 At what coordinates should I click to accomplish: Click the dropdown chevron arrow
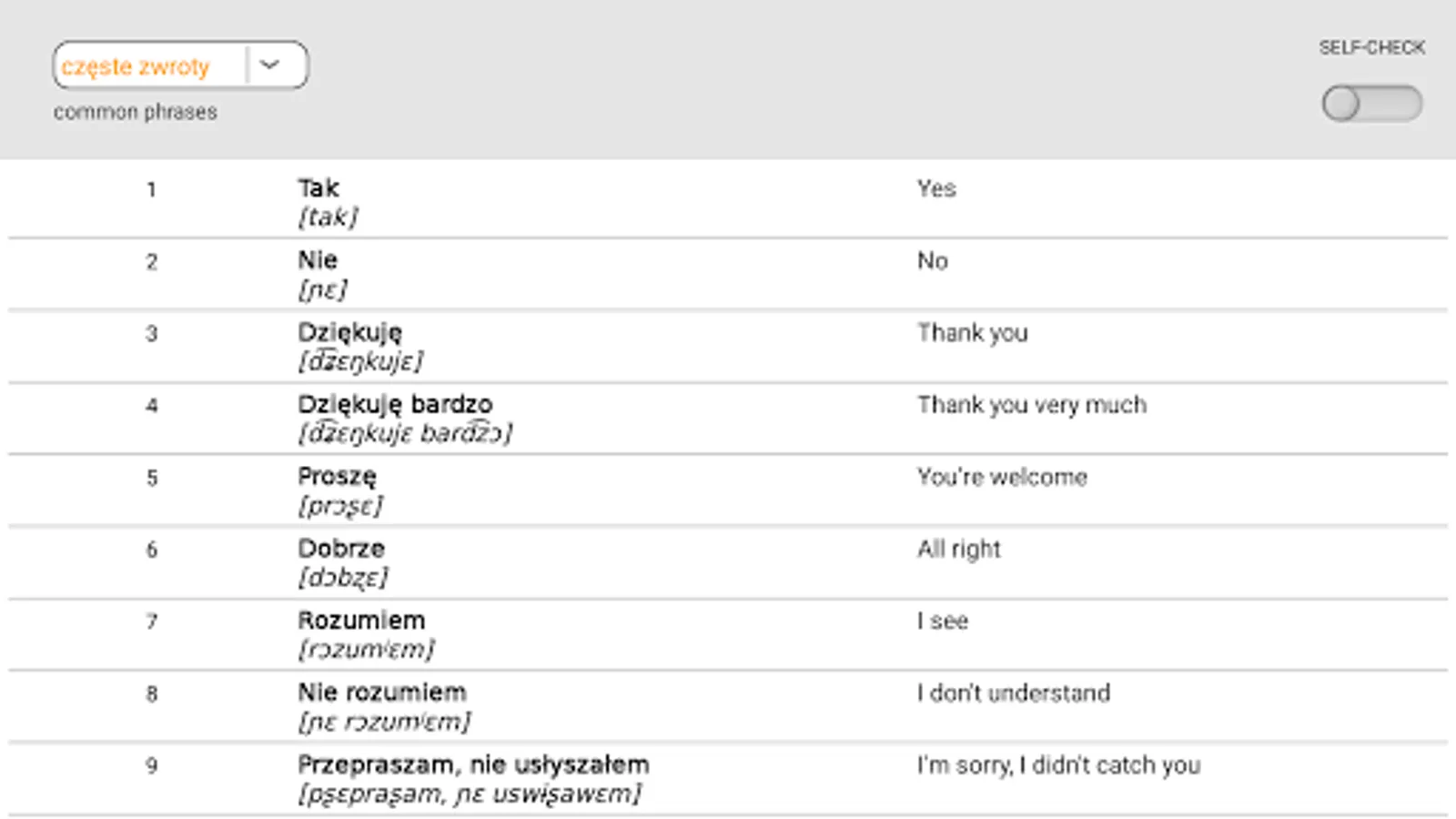pos(270,66)
